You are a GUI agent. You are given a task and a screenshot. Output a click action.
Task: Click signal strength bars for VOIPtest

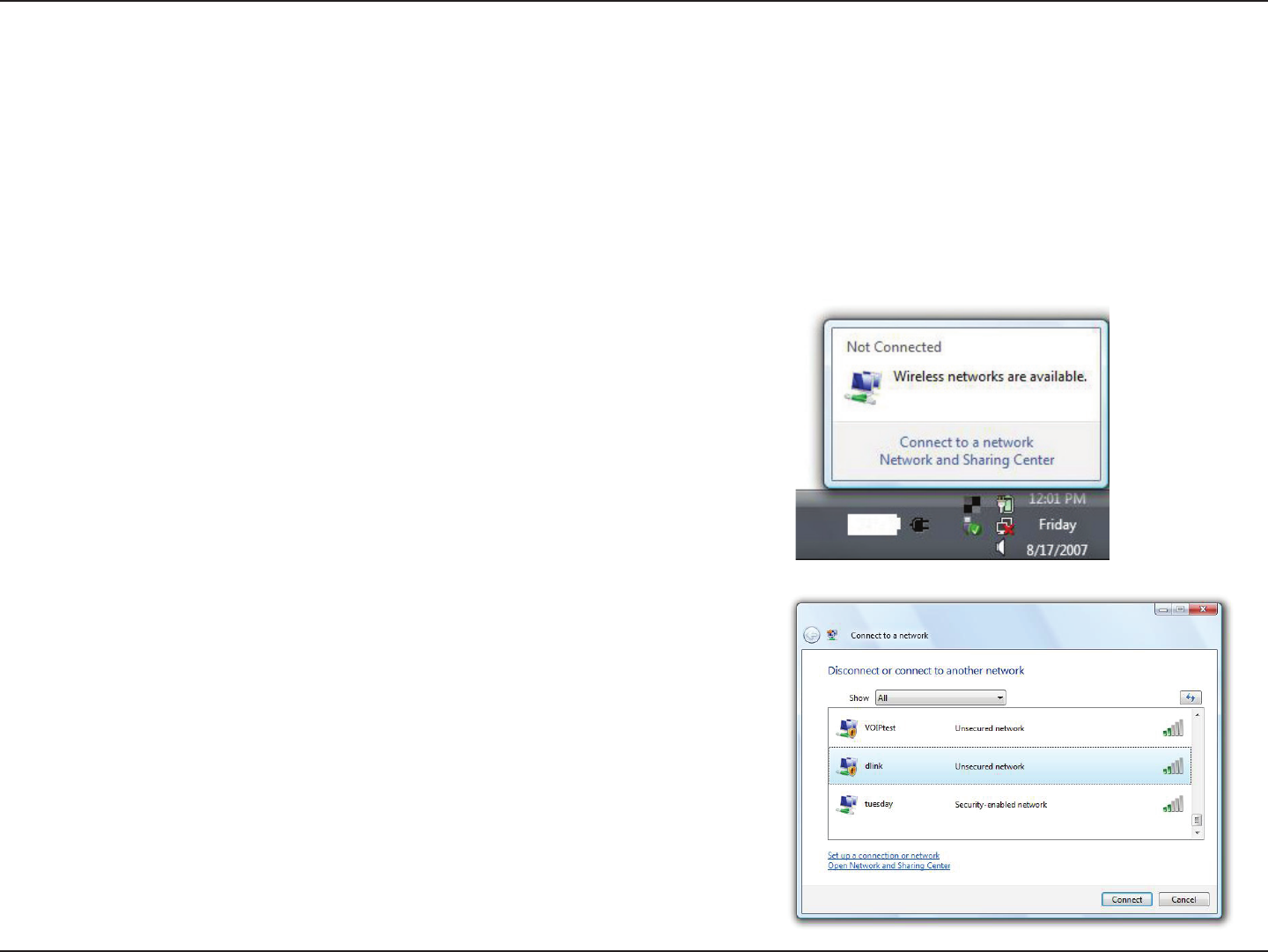pyautogui.click(x=1173, y=728)
